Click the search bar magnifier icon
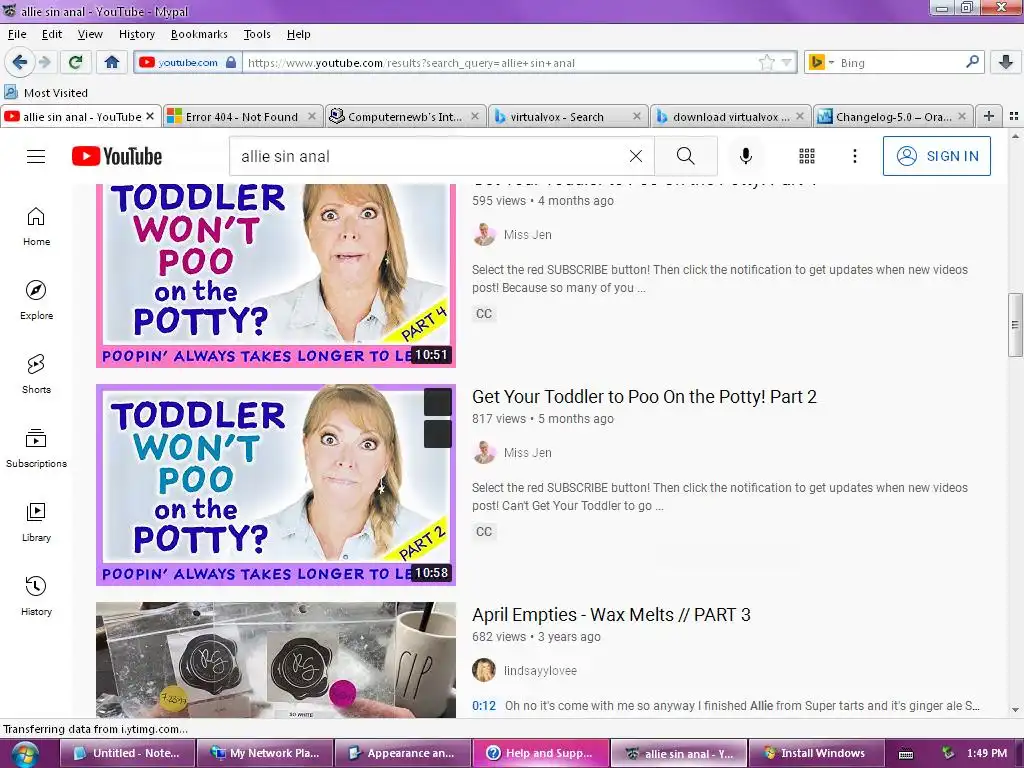The image size is (1024, 768). click(x=972, y=62)
